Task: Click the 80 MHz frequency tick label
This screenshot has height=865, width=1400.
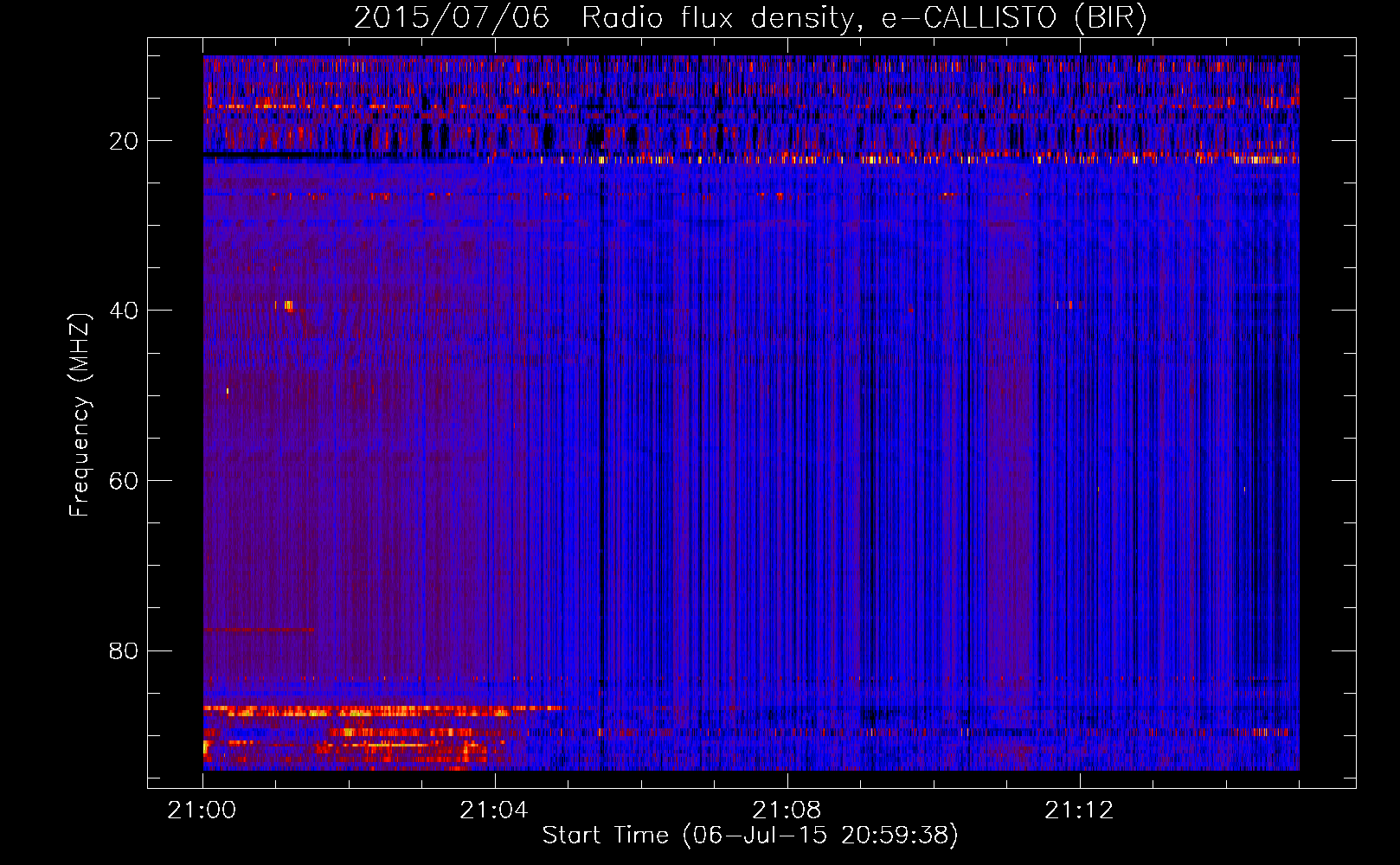Action: tap(124, 650)
